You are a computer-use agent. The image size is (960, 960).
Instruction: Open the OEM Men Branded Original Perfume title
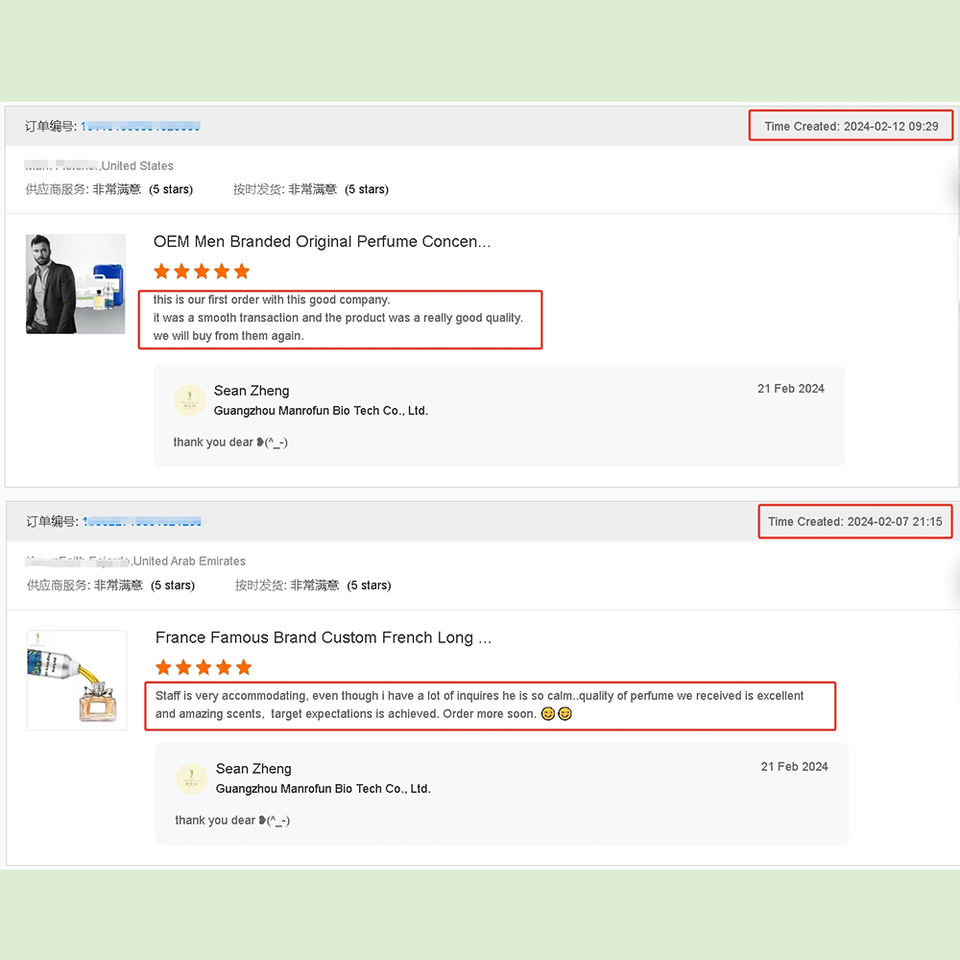click(x=321, y=242)
